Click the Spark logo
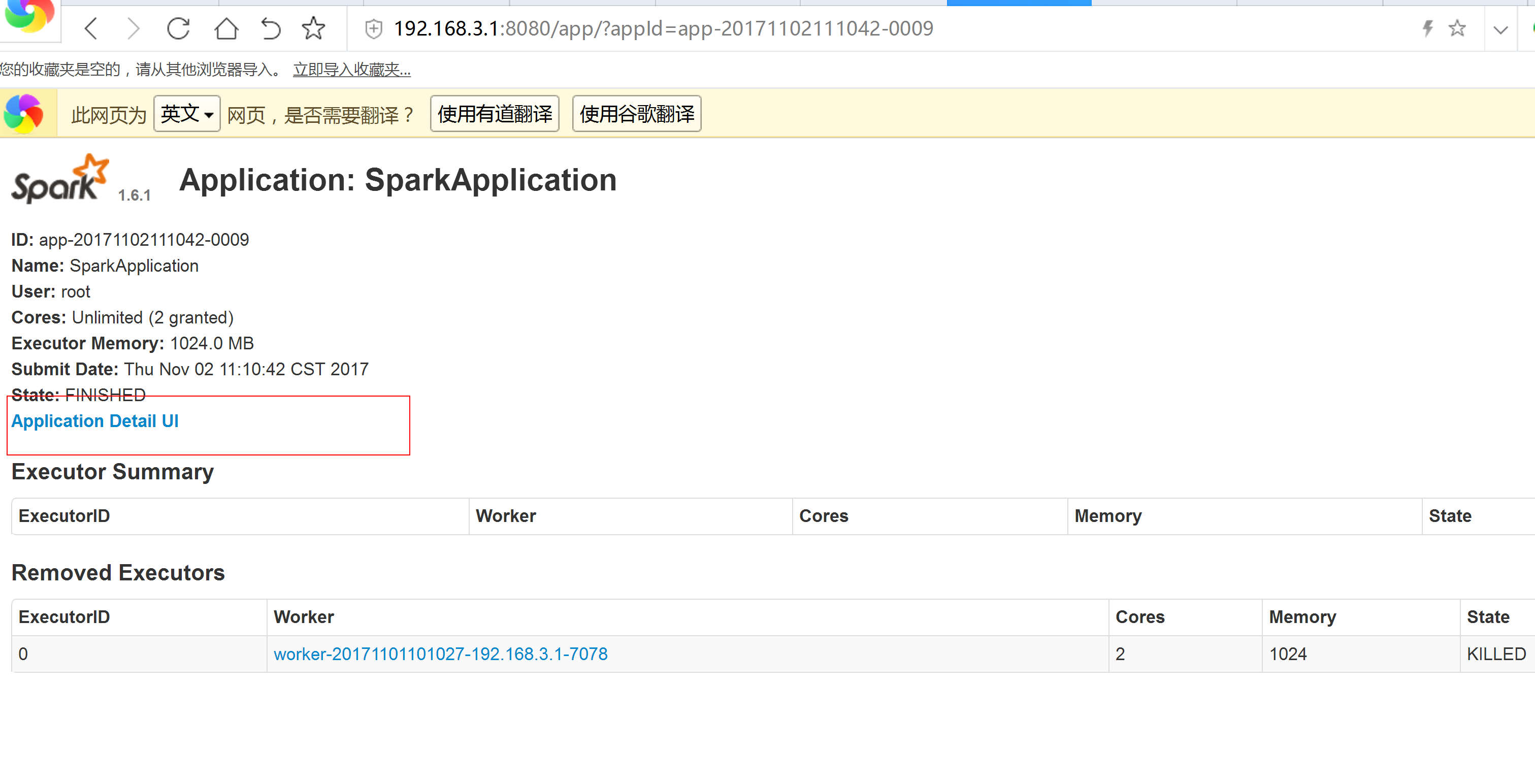 [60, 180]
